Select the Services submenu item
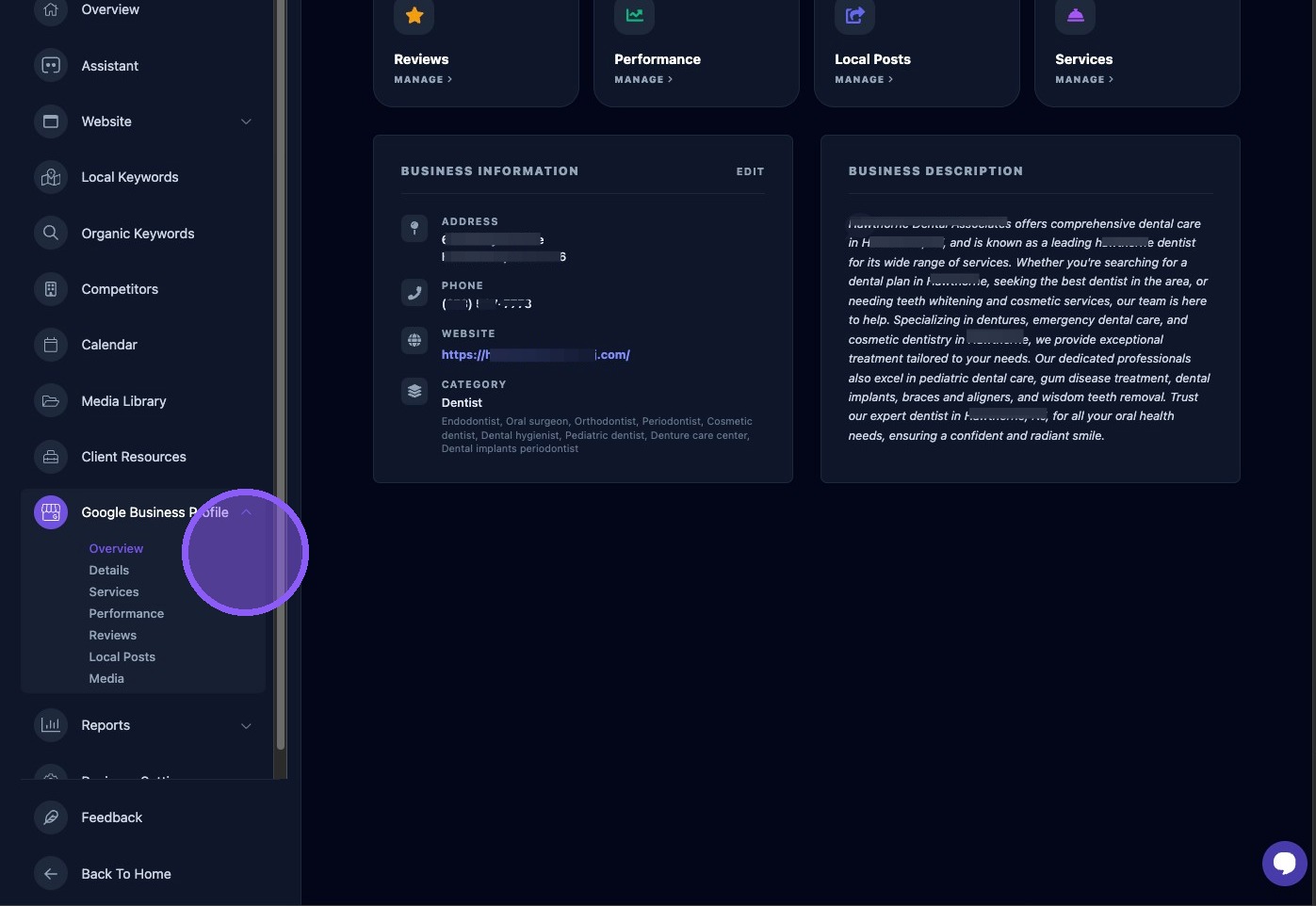1316x906 pixels. pos(114,592)
